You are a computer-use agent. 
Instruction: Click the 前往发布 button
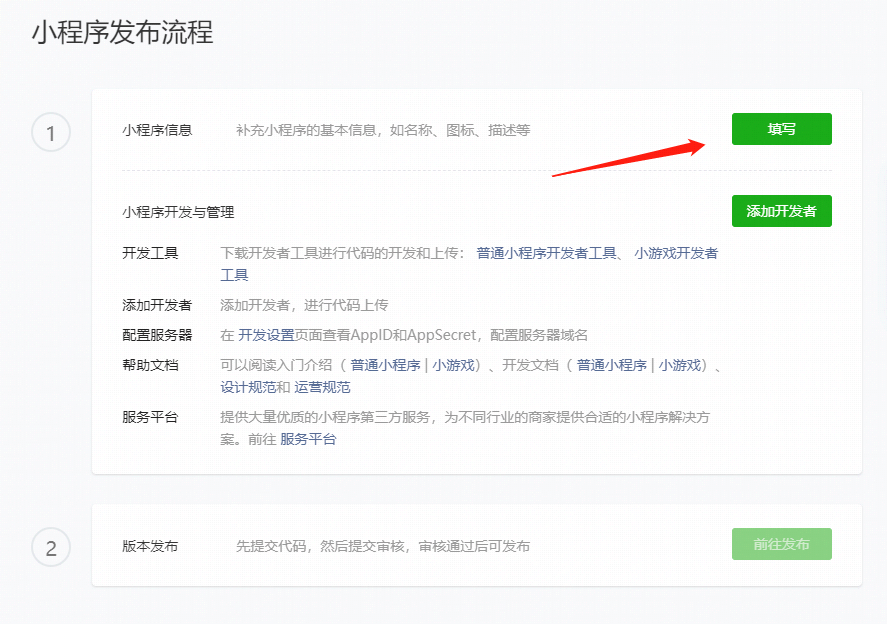coord(781,544)
